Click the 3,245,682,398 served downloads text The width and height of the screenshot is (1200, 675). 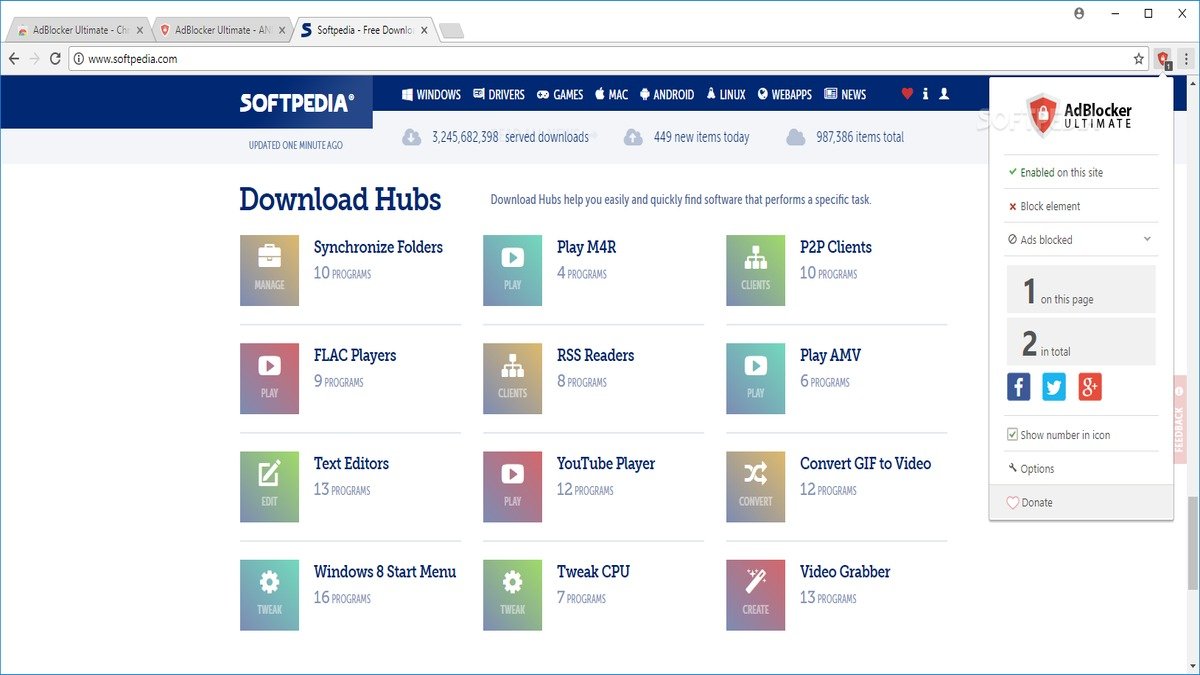point(510,137)
